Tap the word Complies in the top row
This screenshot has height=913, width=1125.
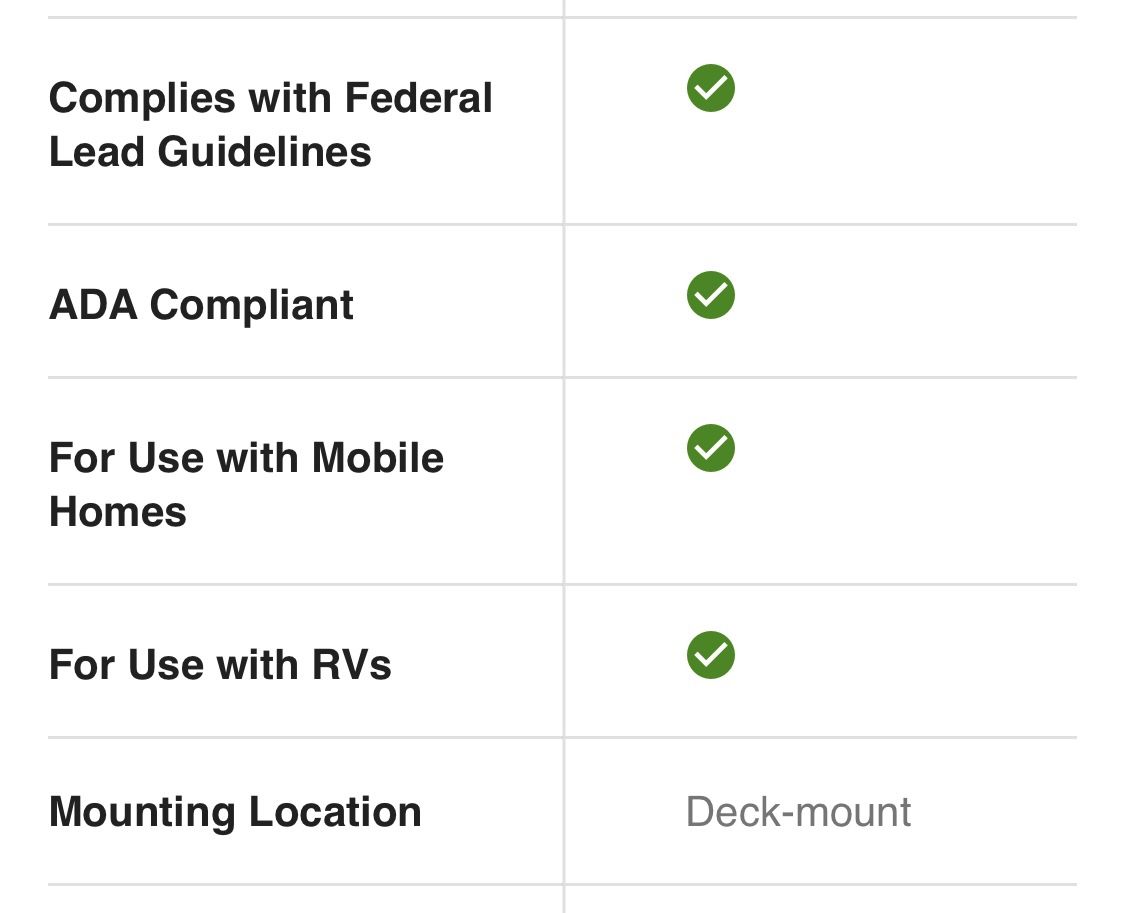[142, 99]
